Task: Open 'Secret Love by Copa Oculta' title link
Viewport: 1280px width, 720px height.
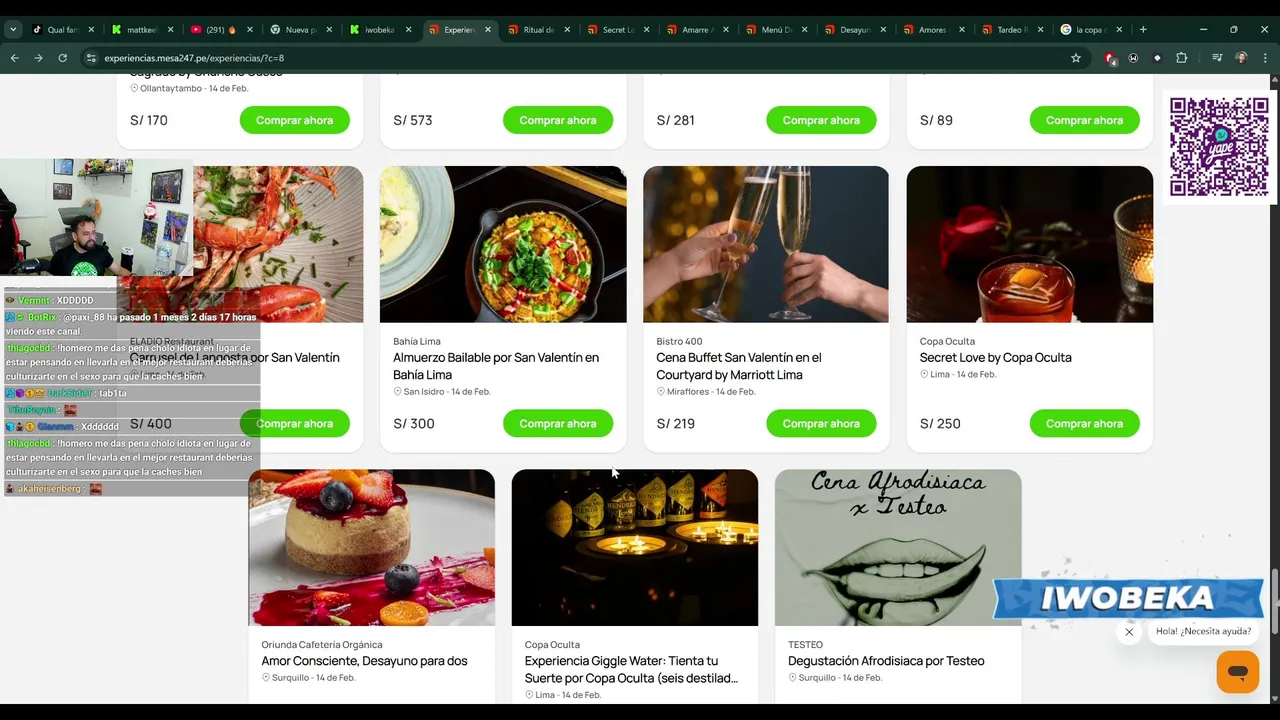Action: click(995, 357)
